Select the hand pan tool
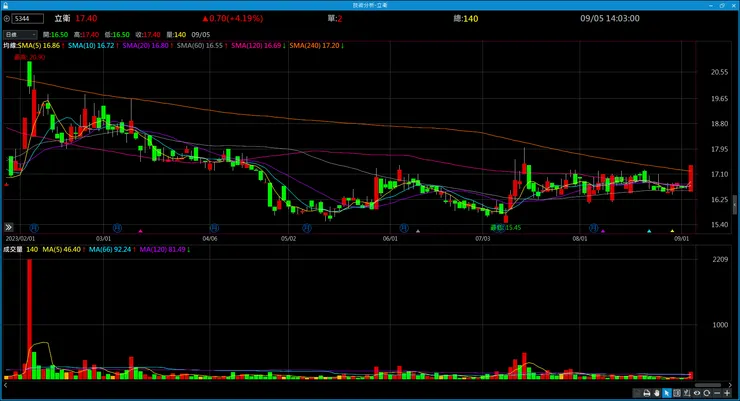The width and height of the screenshot is (740, 401). point(656,393)
